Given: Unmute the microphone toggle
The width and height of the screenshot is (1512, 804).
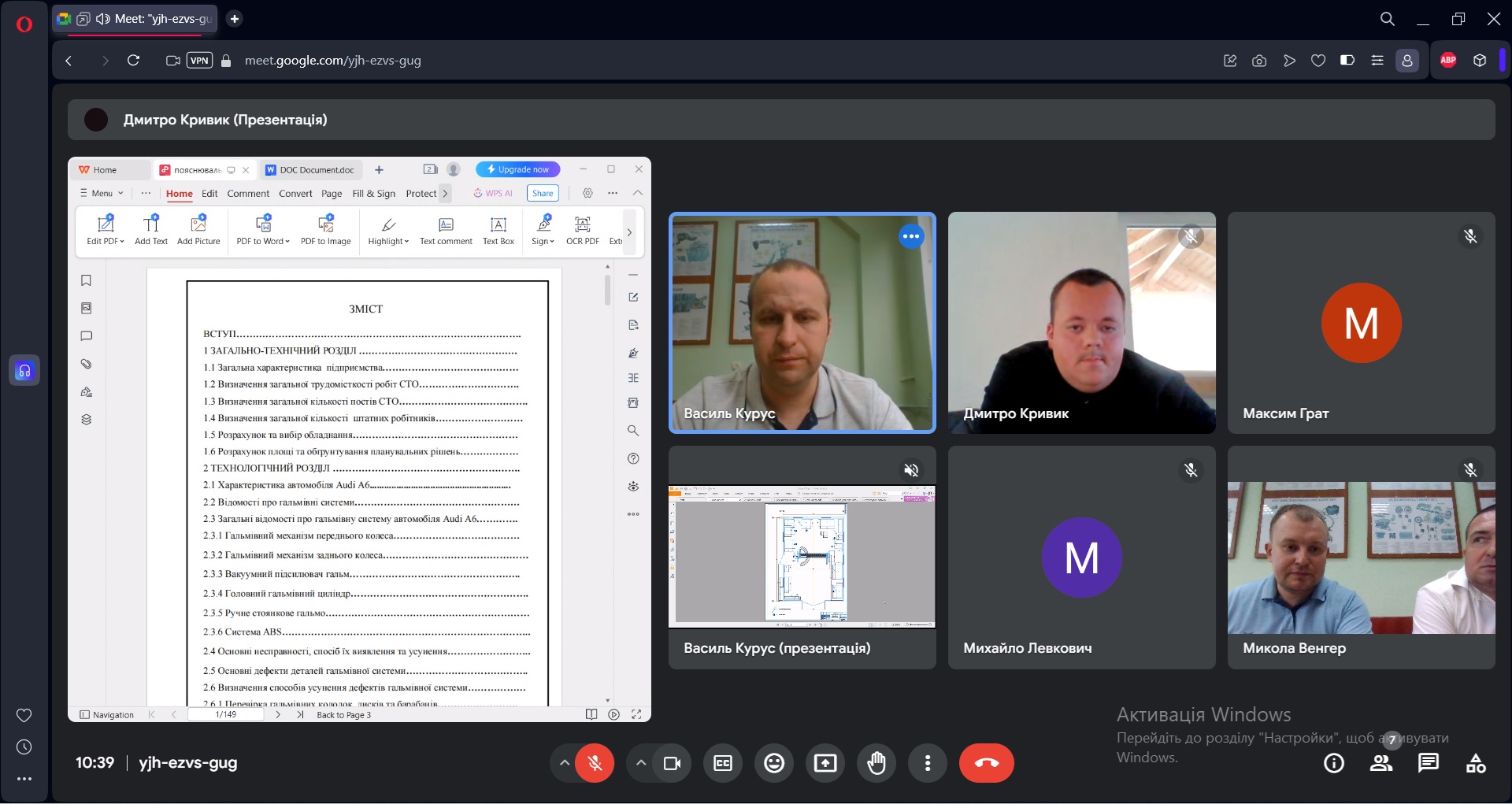Looking at the screenshot, I should coord(595,762).
